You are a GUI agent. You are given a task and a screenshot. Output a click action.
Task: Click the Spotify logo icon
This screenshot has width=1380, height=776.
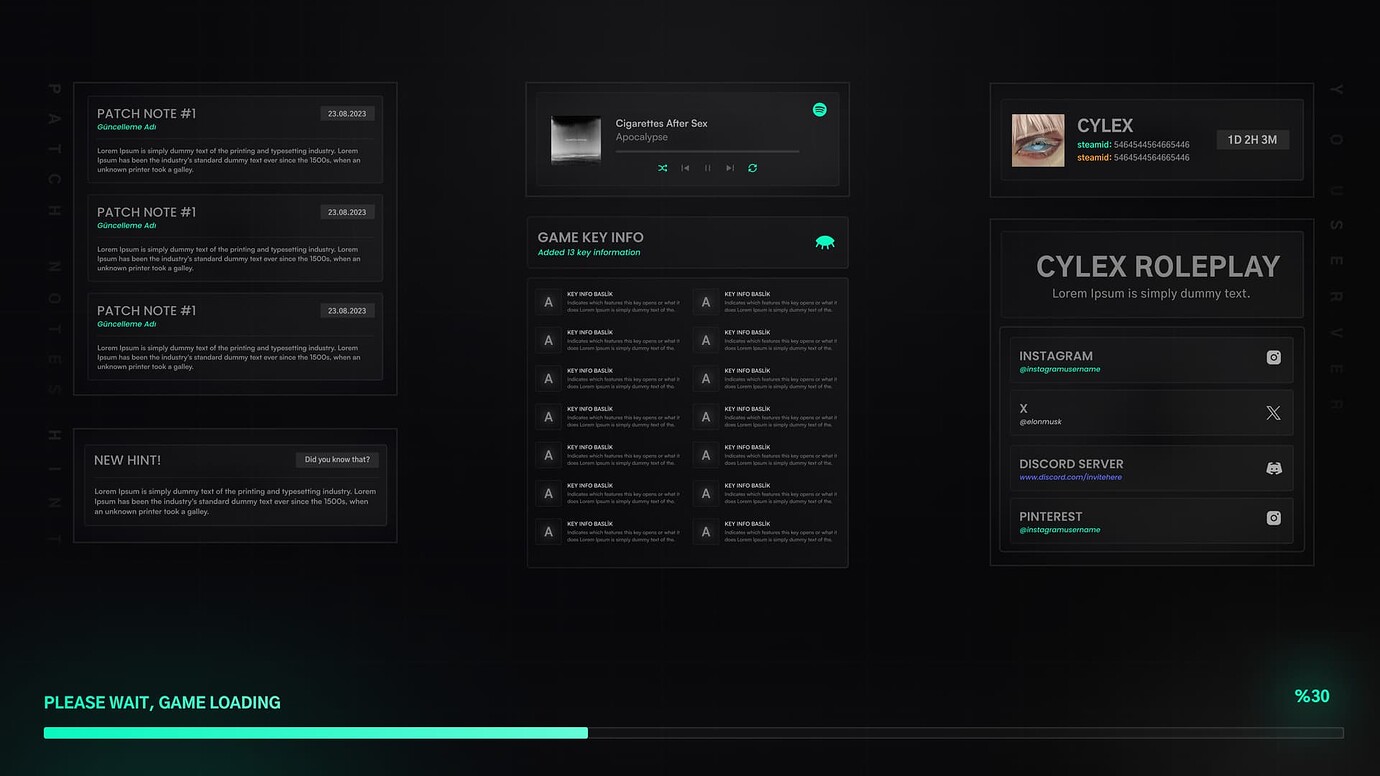[x=820, y=109]
